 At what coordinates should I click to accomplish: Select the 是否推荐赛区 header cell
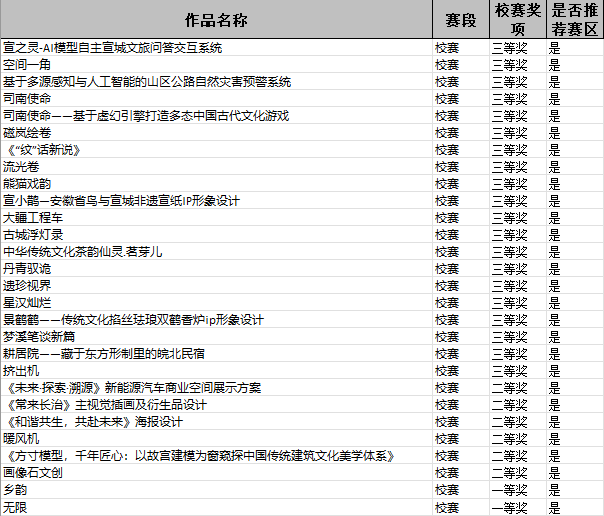tap(575, 20)
